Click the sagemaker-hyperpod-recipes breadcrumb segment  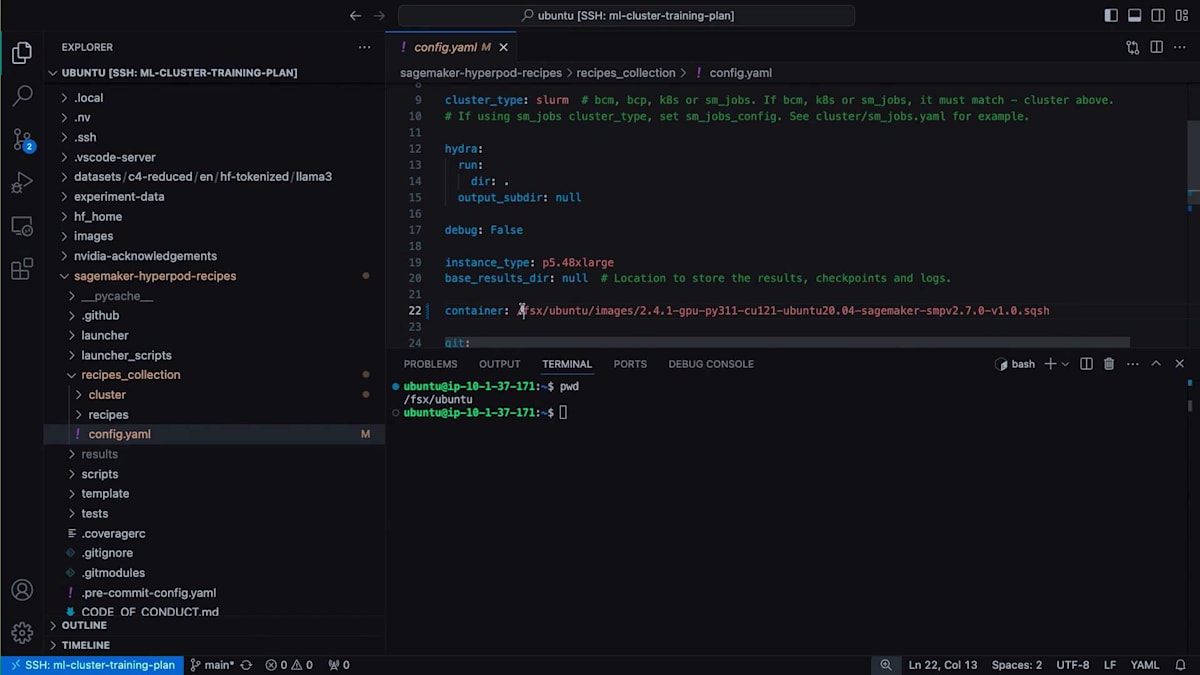pos(481,73)
